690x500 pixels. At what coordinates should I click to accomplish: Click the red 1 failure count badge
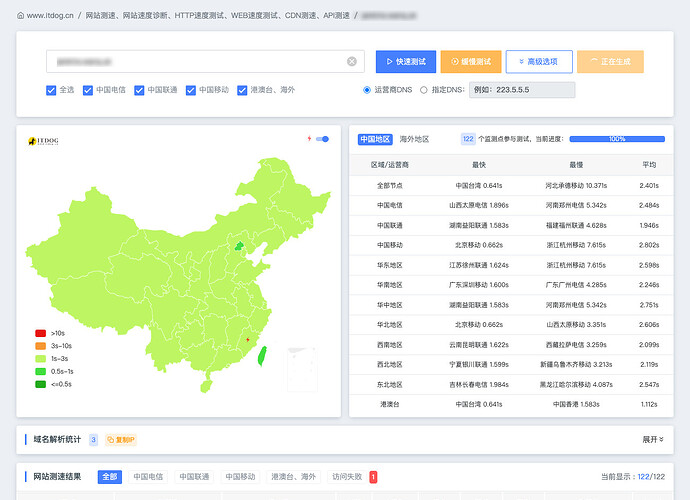(x=373, y=477)
